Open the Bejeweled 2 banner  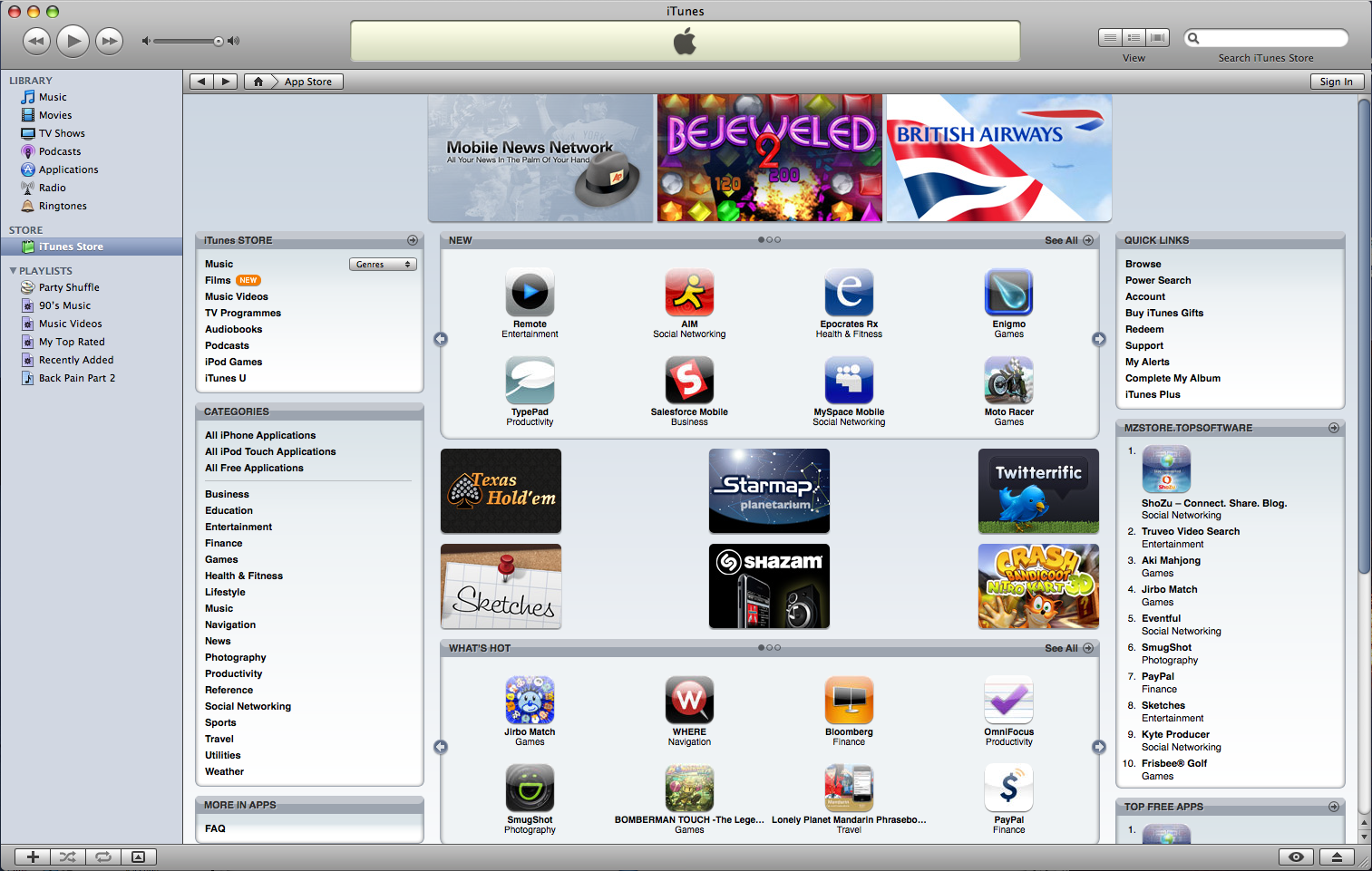769,158
